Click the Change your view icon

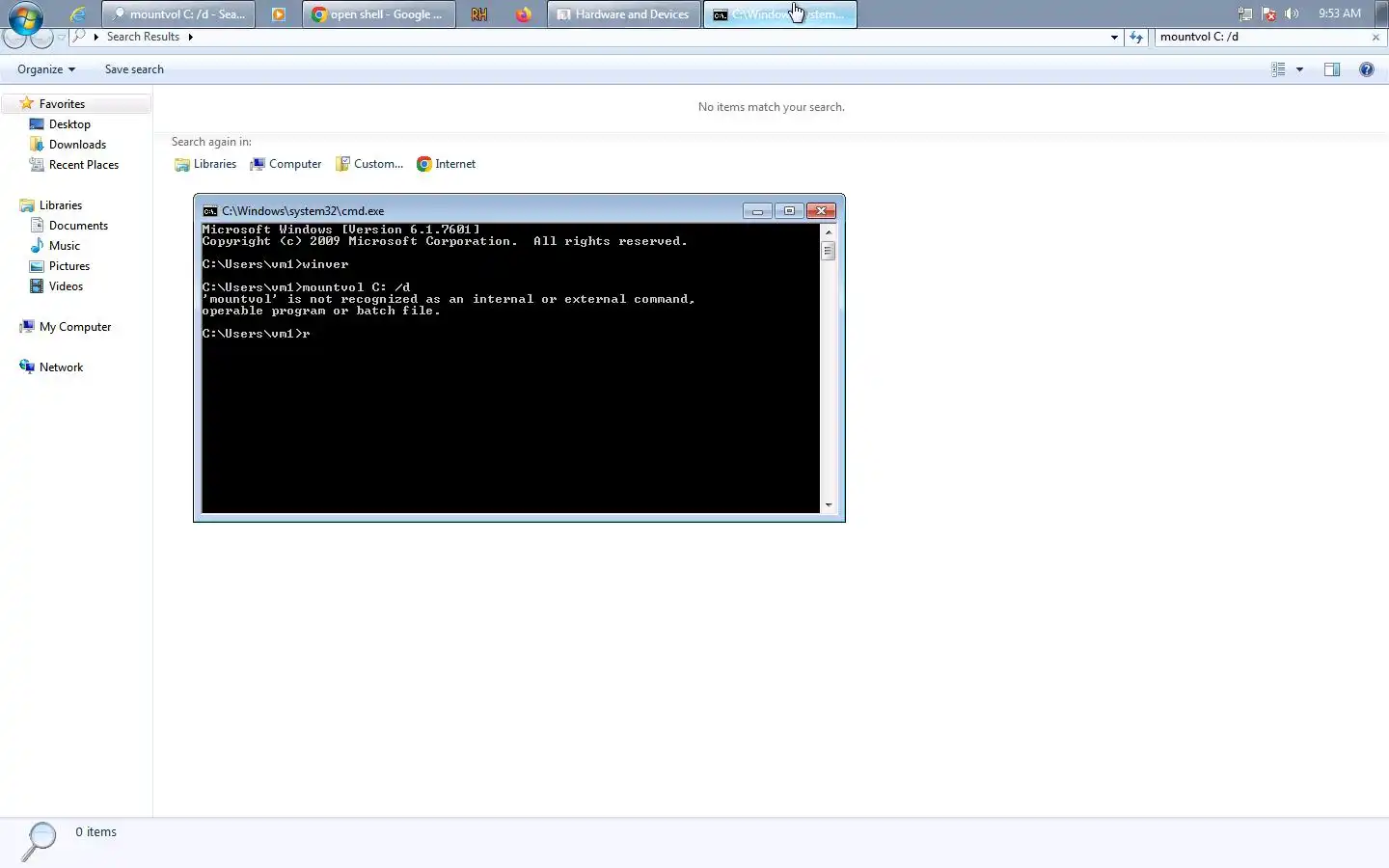(x=1278, y=69)
